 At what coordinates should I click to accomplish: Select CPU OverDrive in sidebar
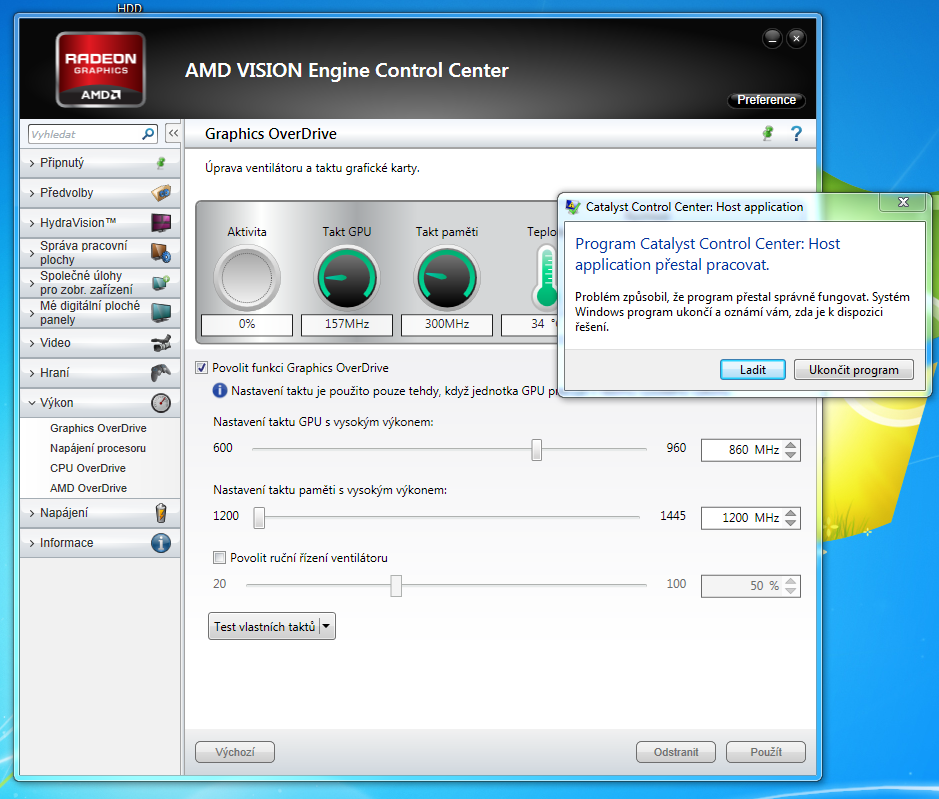coord(88,468)
